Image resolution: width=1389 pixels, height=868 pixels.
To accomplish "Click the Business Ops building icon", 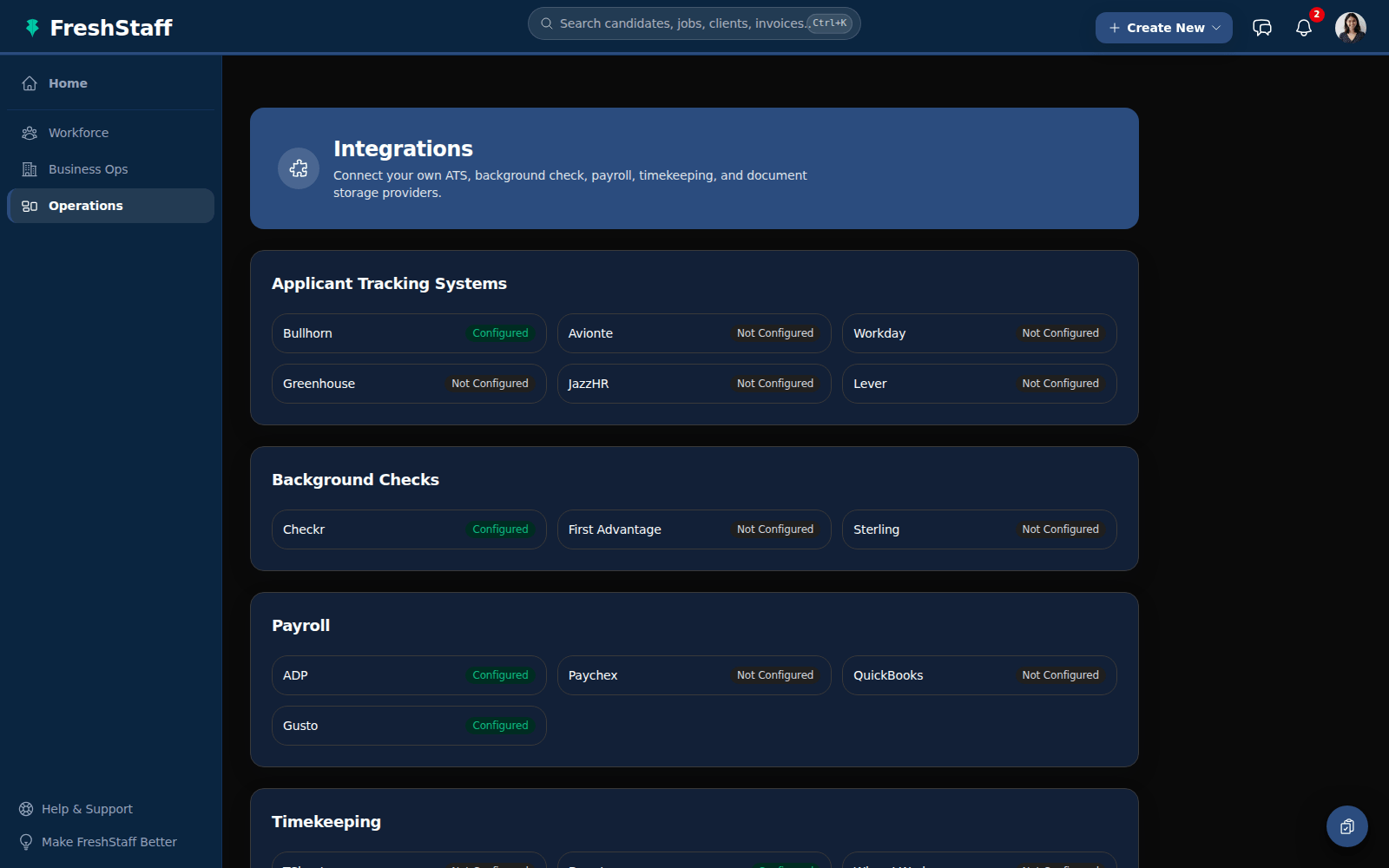I will (30, 169).
